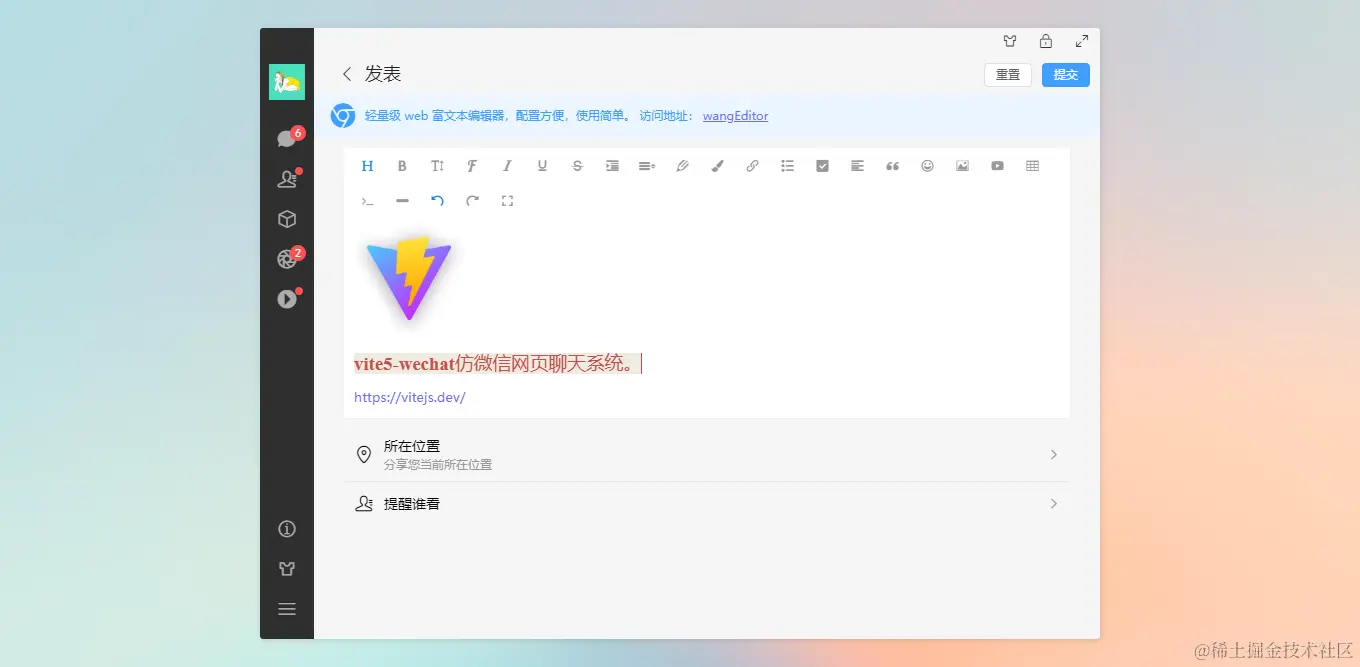Screen dimensions: 1360x667
Task: Open the wangEditor link
Action: coord(735,115)
